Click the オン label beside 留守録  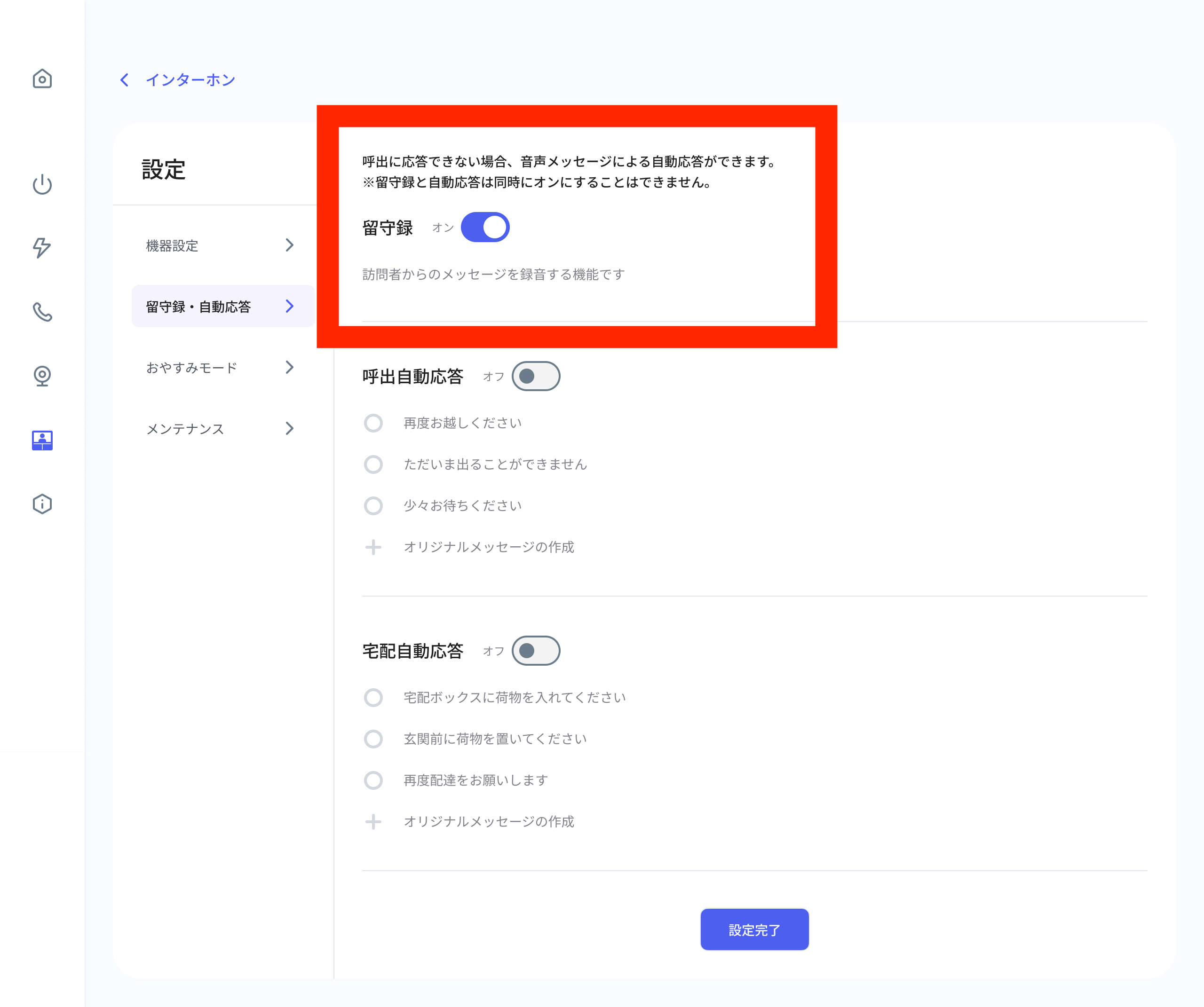[443, 228]
